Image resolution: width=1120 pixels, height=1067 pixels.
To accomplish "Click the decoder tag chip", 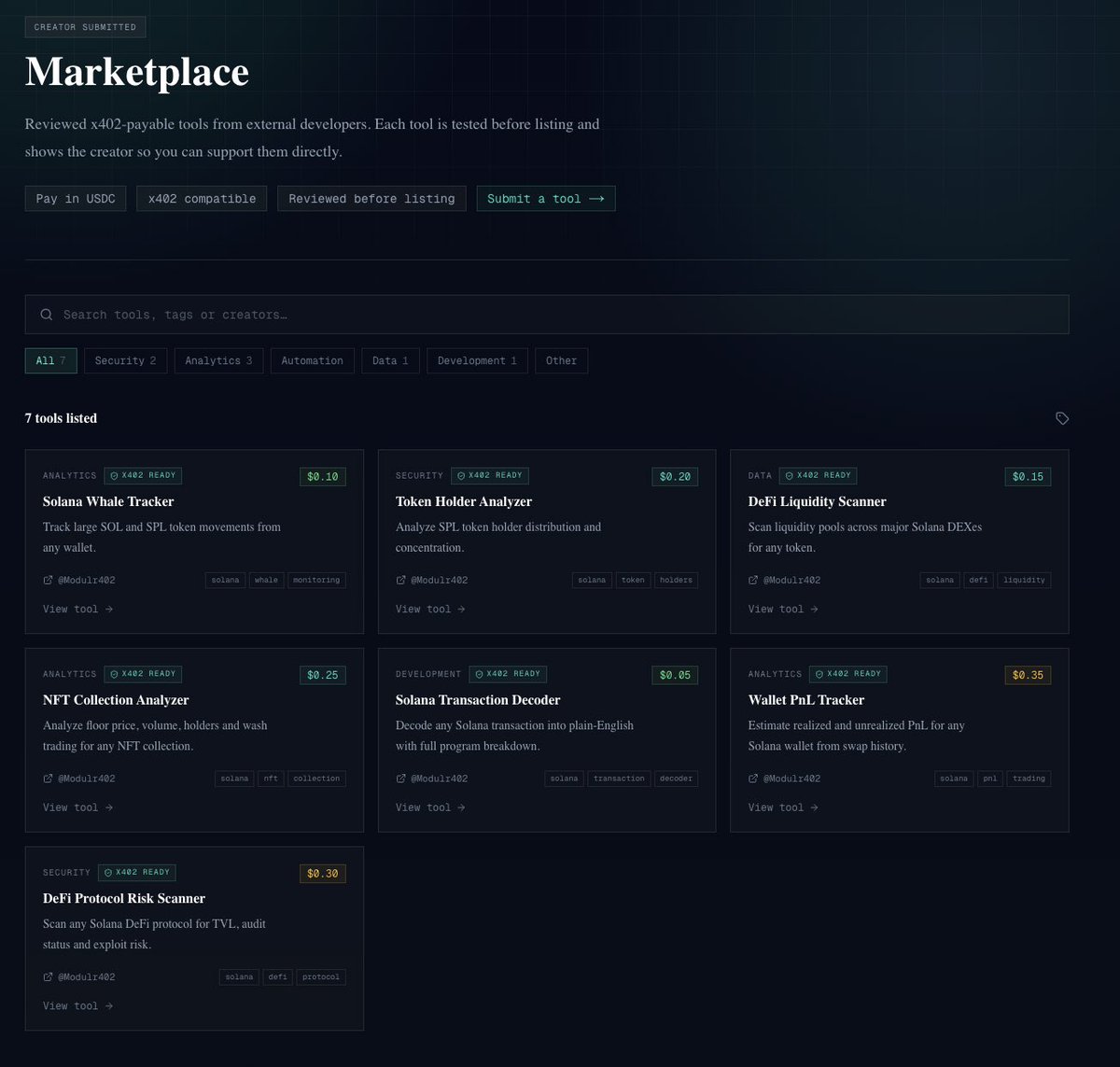I will 676,779.
